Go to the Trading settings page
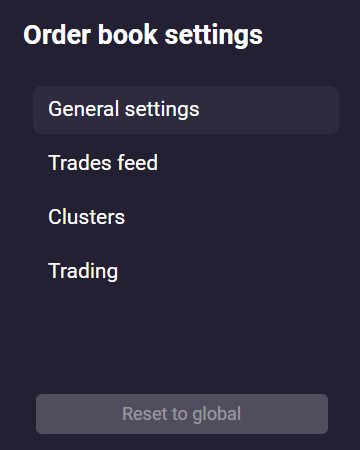Image resolution: width=360 pixels, height=450 pixels. point(186,271)
